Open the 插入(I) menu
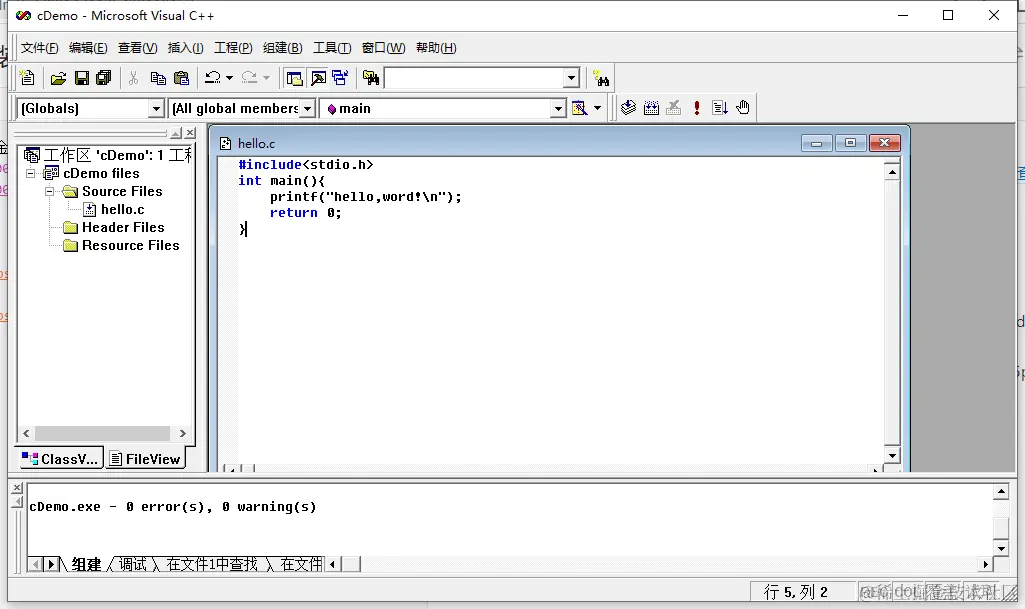 click(185, 48)
